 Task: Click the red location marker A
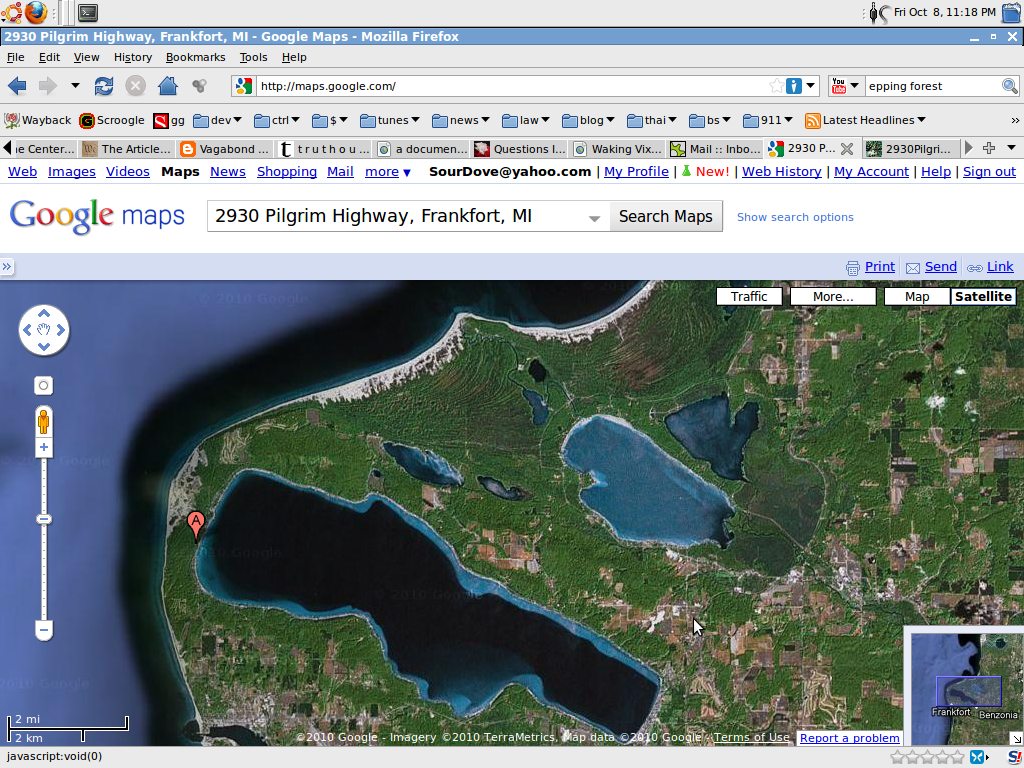tap(196, 523)
